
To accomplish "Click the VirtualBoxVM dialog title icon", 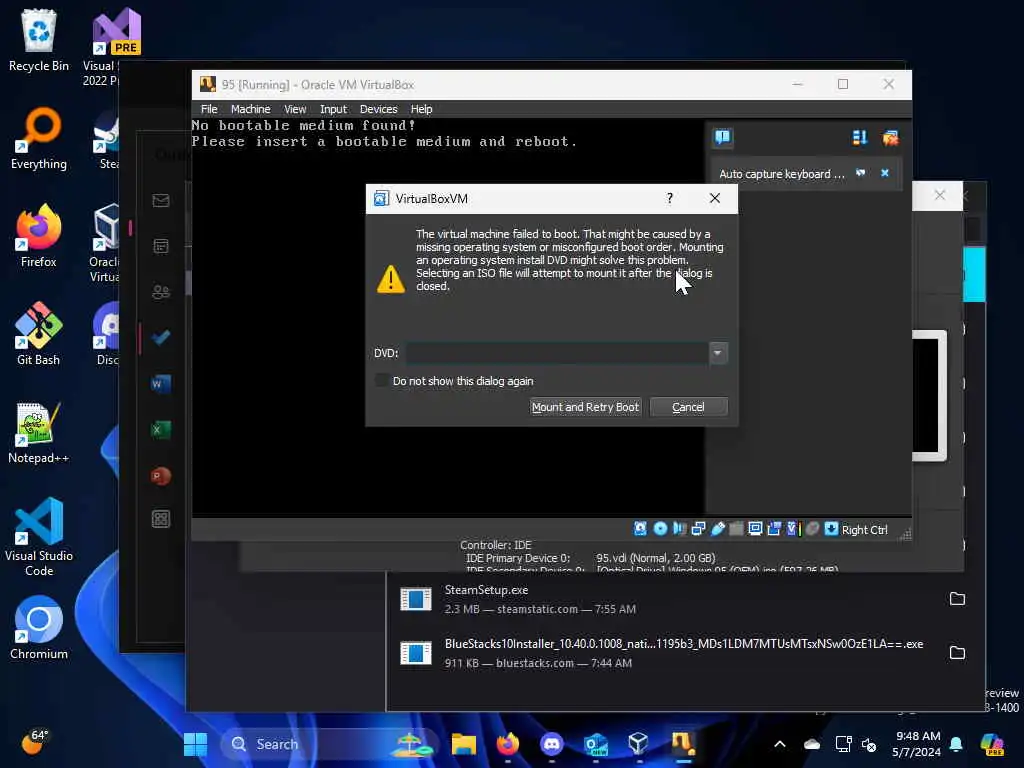I will click(381, 199).
